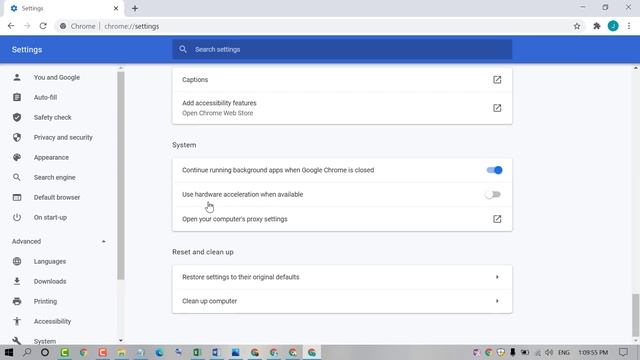Toggle Continue running background apps switch
Viewport: 640px width, 360px height.
click(494, 170)
